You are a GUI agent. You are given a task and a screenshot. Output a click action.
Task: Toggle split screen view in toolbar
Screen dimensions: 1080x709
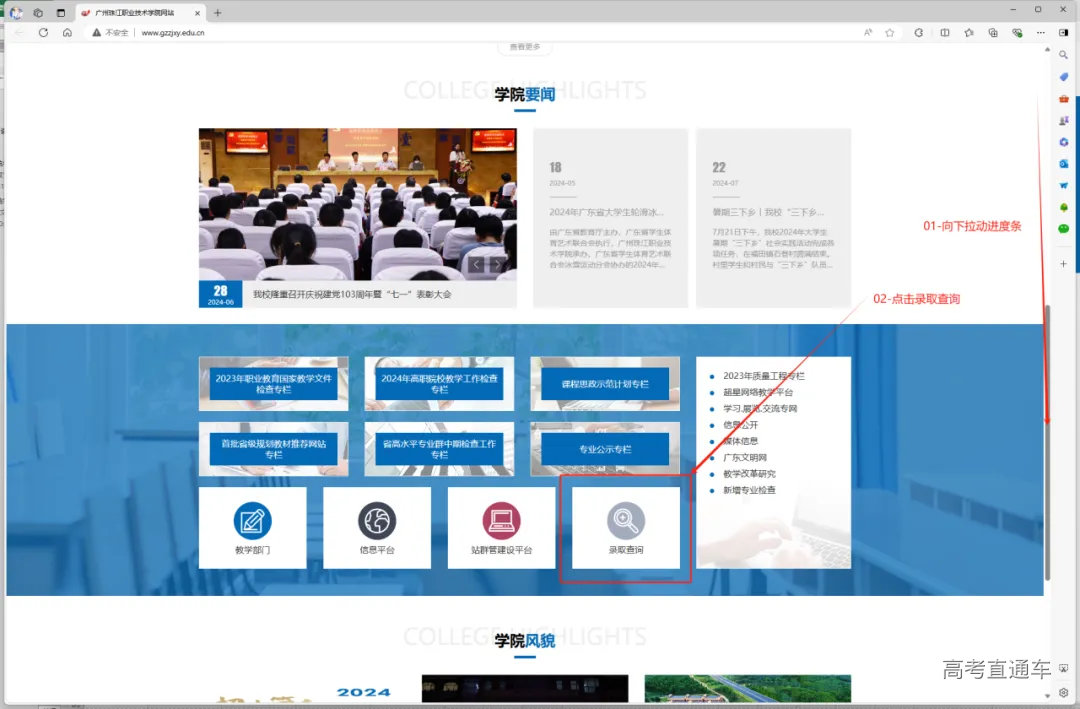point(945,32)
